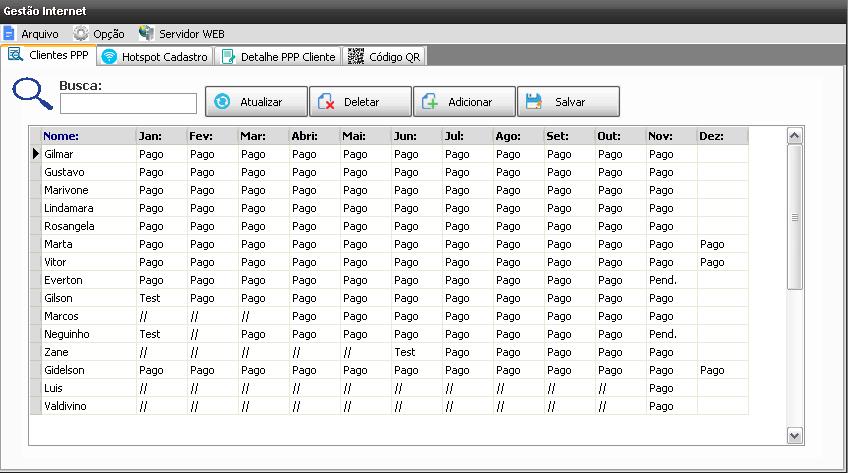The height and width of the screenshot is (473, 848).
Task: Click the Jan: column header
Action: 162,136
